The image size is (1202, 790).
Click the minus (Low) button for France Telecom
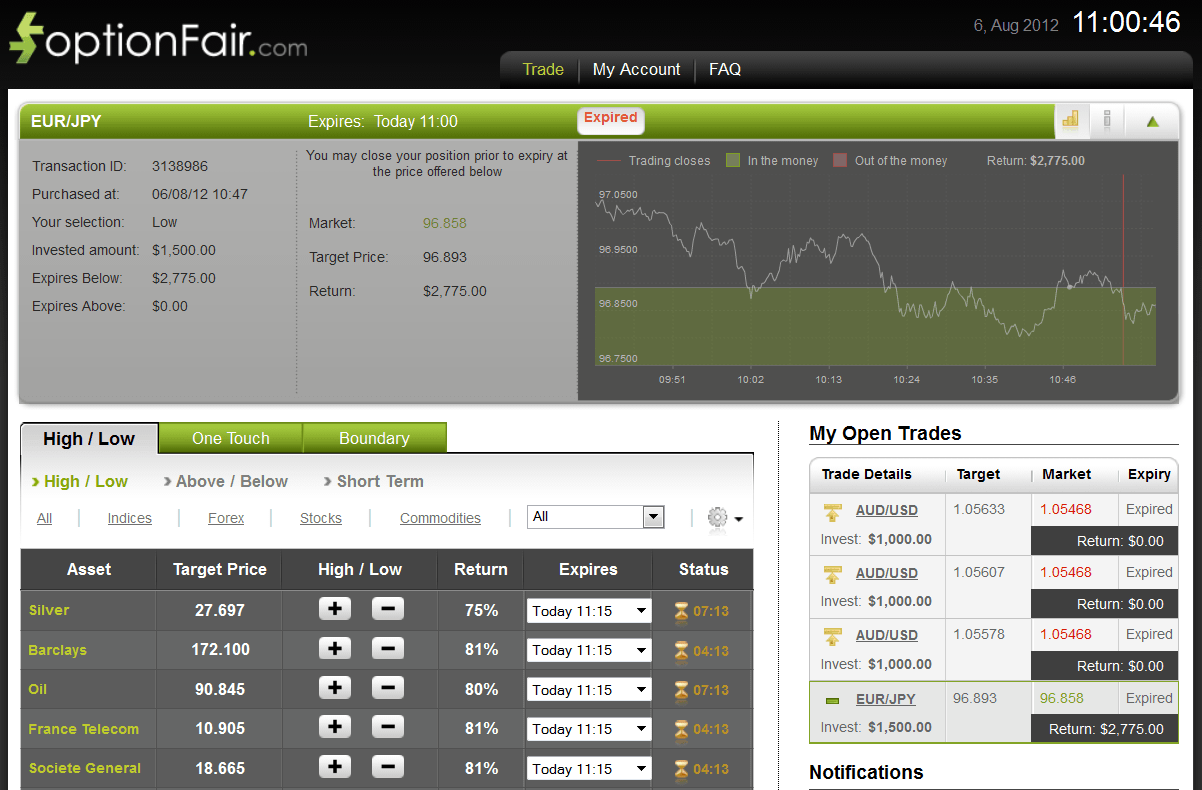[388, 728]
